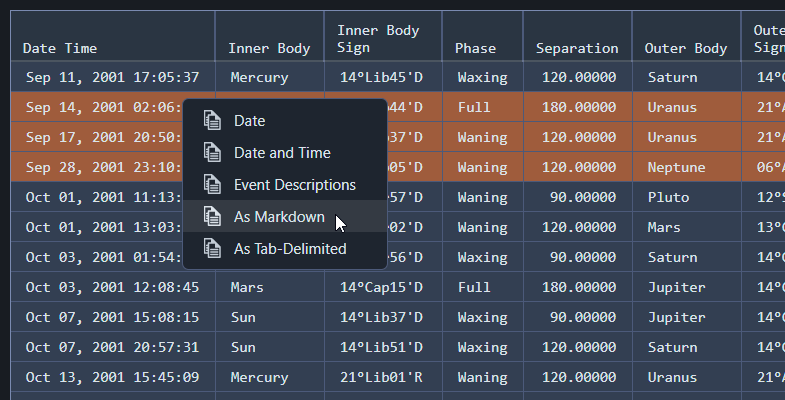Click Mercury in the Oct 13 row

click(x=259, y=378)
